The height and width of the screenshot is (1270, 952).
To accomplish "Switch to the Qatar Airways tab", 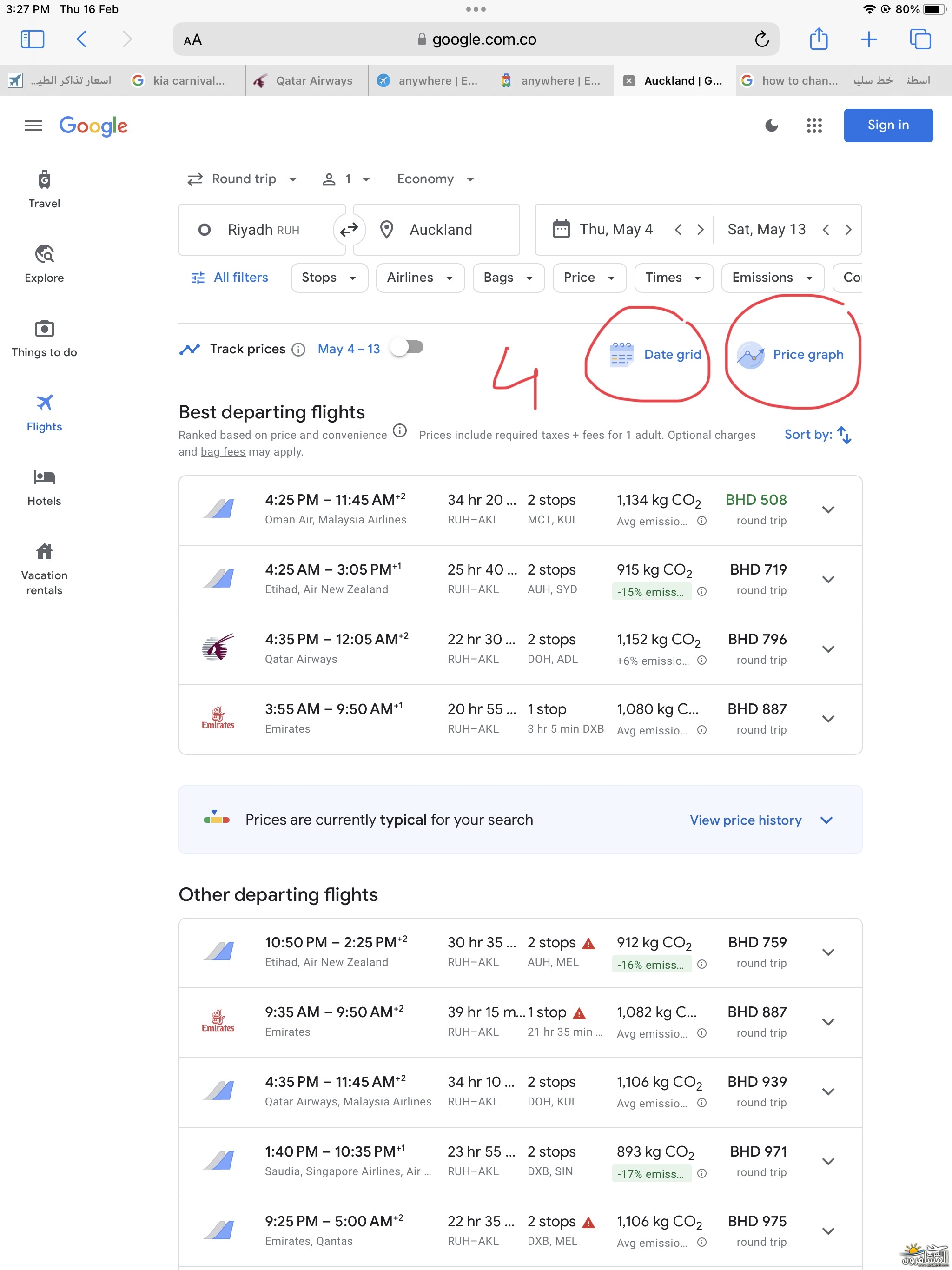I will pyautogui.click(x=307, y=81).
